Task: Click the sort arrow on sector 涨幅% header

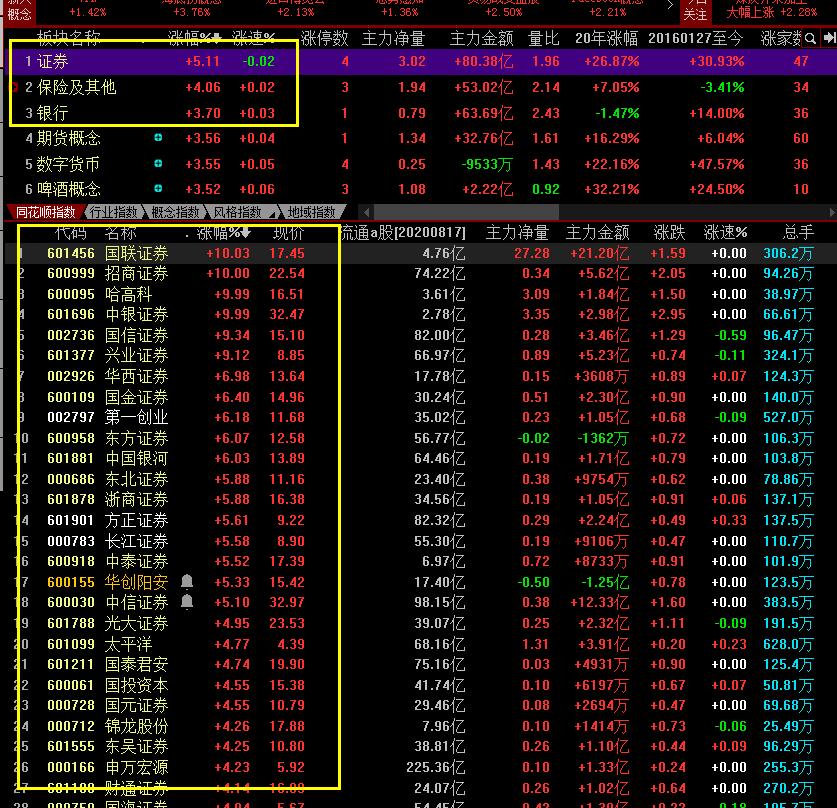Action: click(x=217, y=39)
